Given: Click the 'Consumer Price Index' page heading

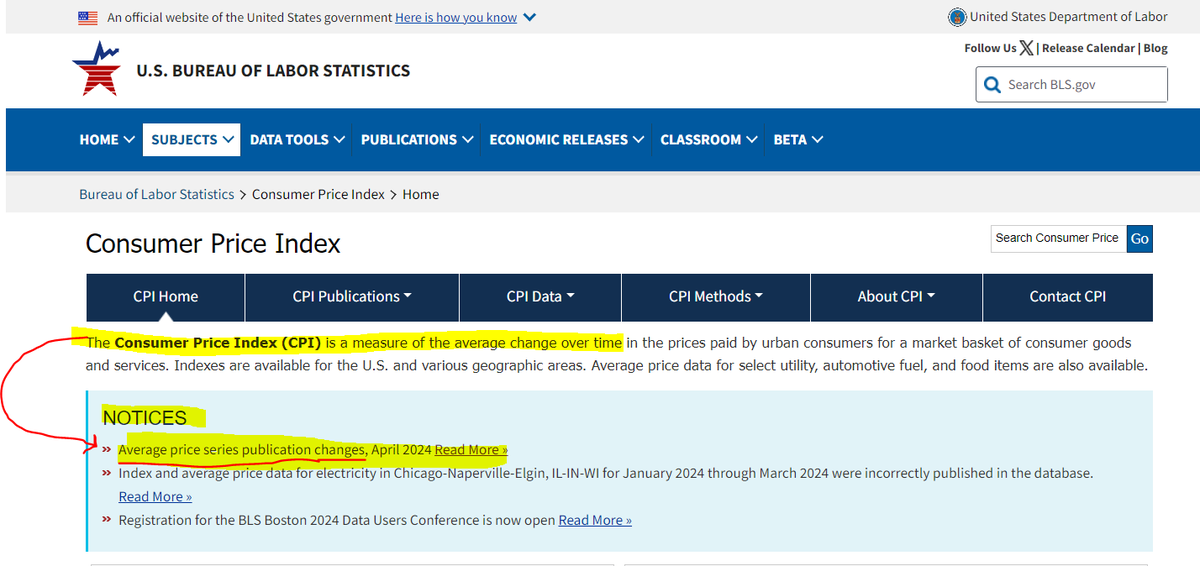Looking at the screenshot, I should (213, 243).
